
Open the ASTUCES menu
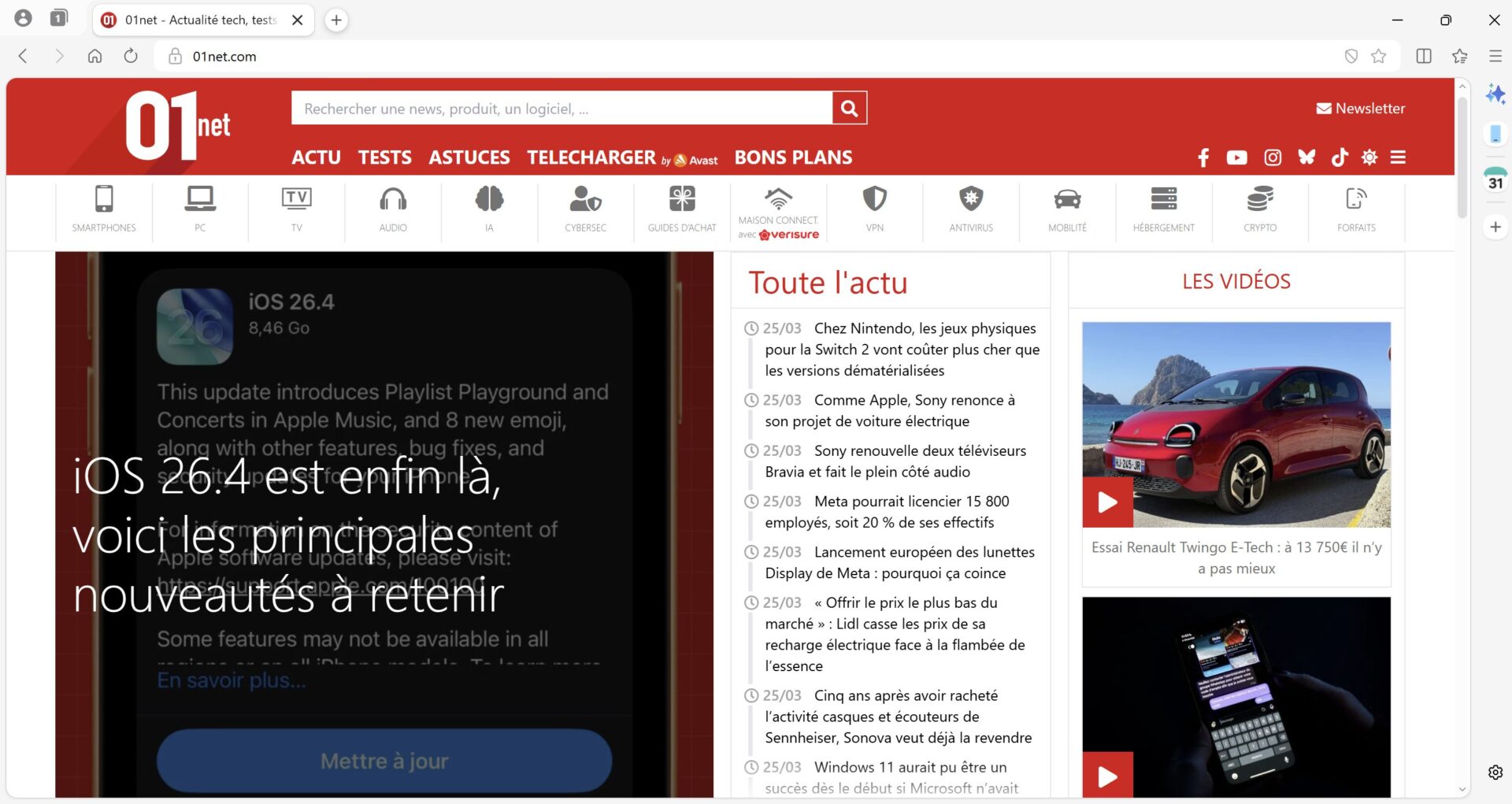[x=469, y=157]
